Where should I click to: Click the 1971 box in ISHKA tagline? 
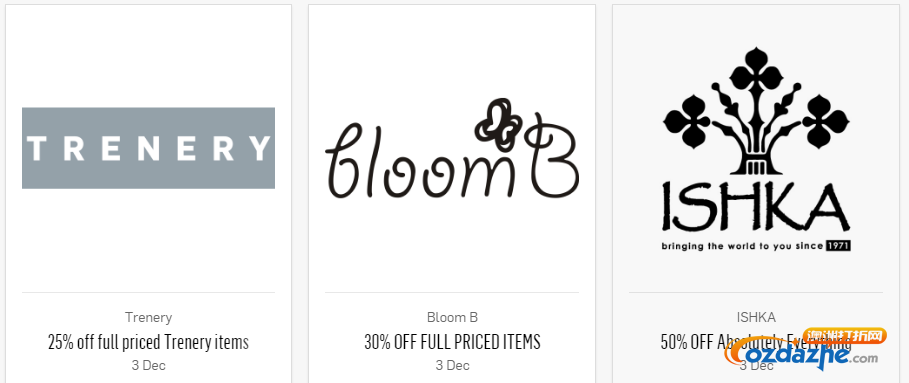point(838,246)
